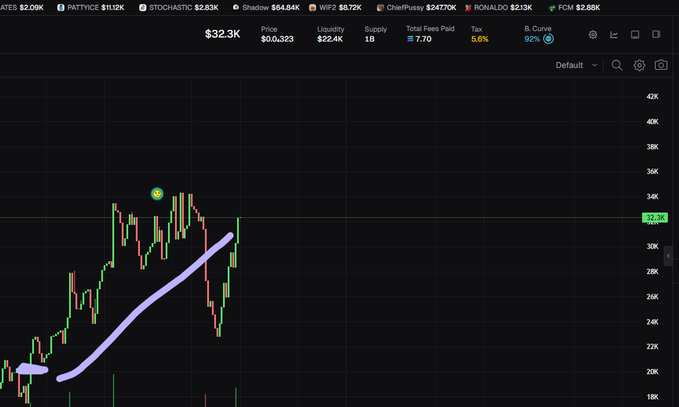Click the bonding curve progress ring icon
Image resolution: width=679 pixels, height=407 pixels.
pos(548,39)
